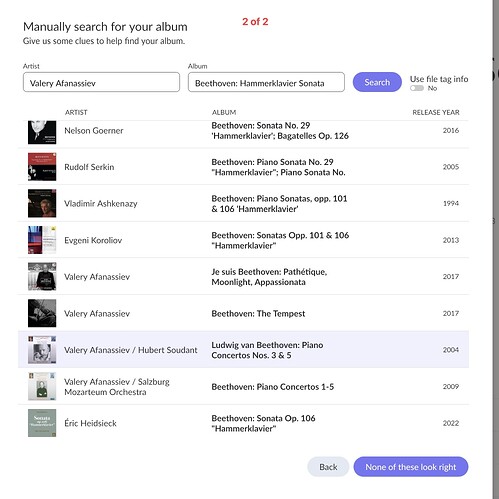Focus the Album input field
The image size is (499, 499).
(266, 82)
